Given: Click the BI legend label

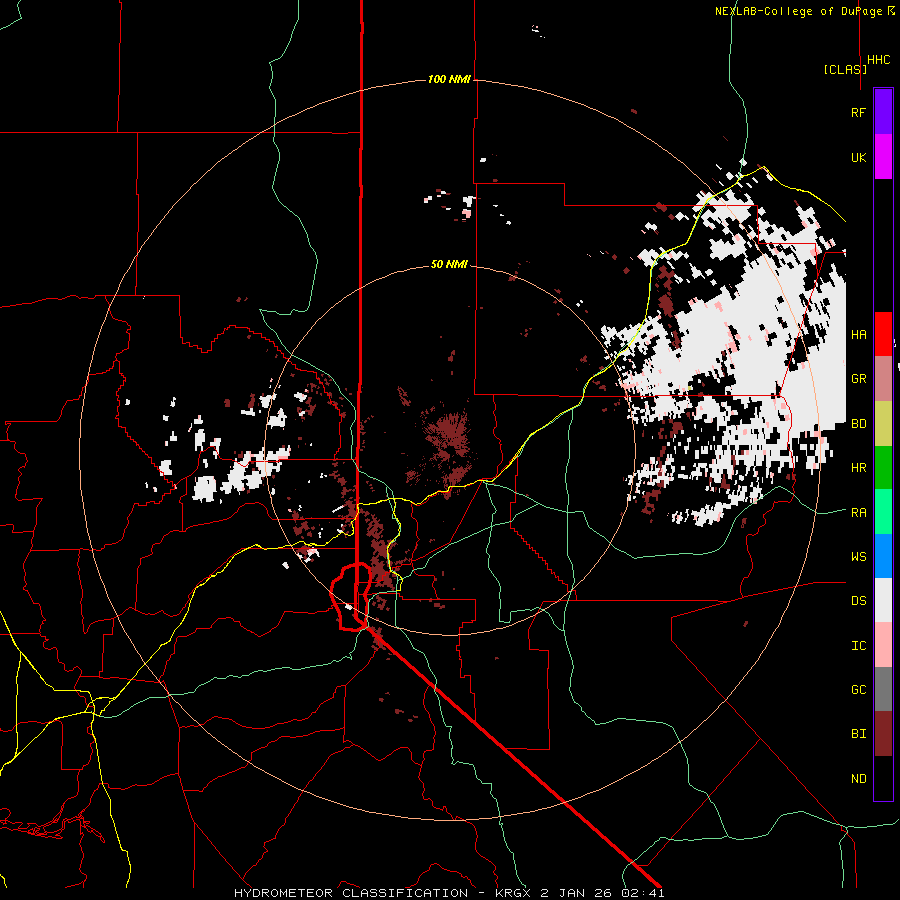Looking at the screenshot, I should (858, 734).
